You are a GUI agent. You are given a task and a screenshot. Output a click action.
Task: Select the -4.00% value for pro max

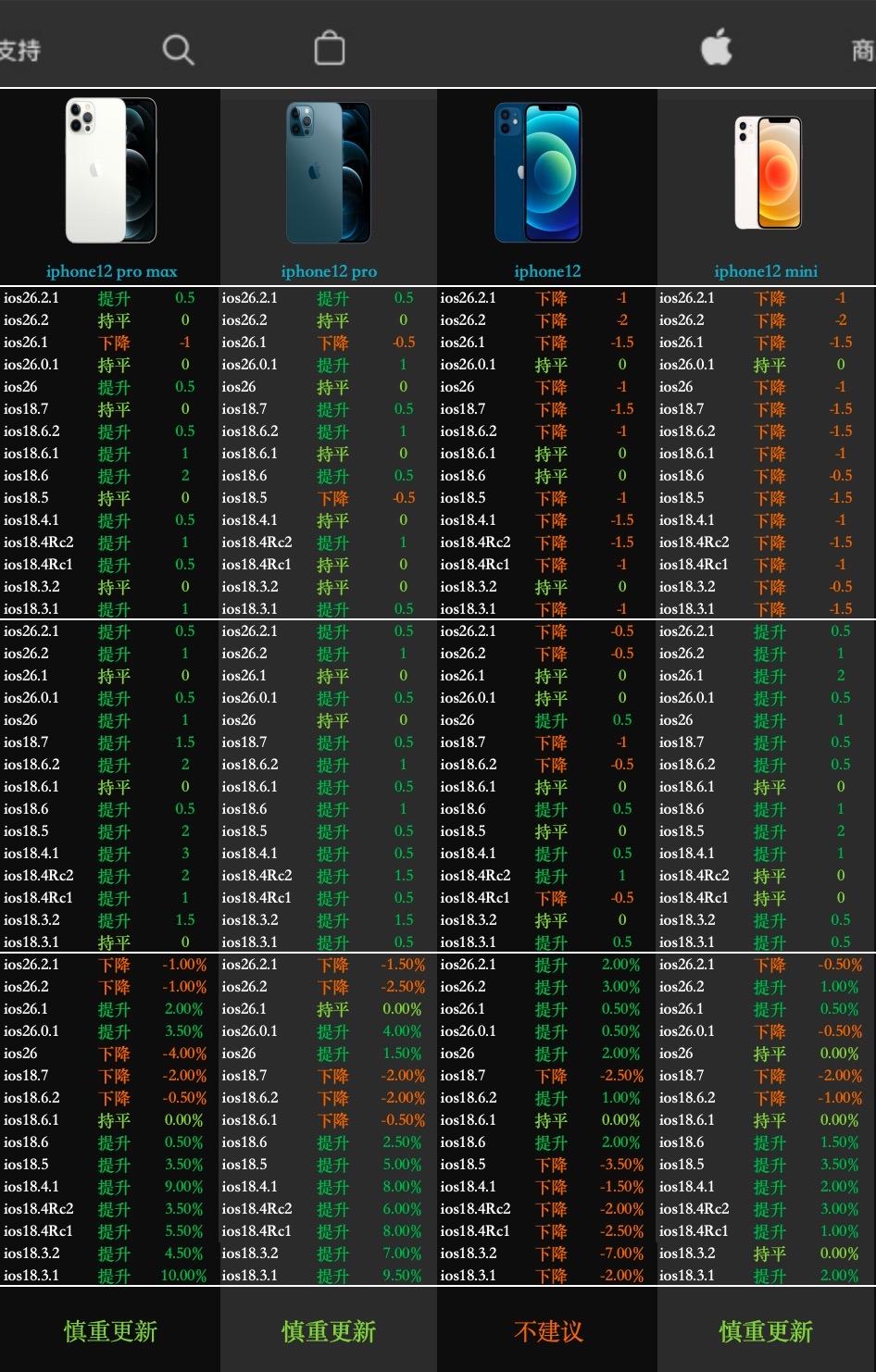183,1054
